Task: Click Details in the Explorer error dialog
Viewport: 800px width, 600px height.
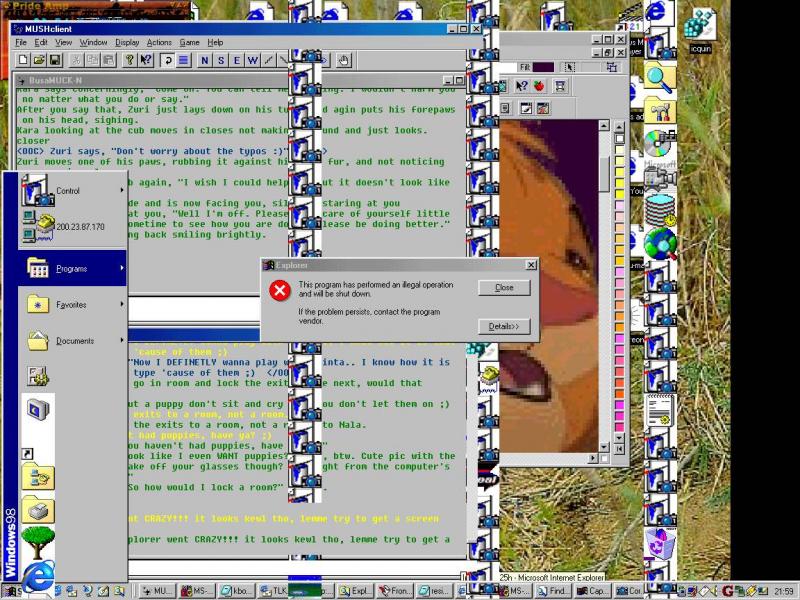Action: tap(504, 326)
